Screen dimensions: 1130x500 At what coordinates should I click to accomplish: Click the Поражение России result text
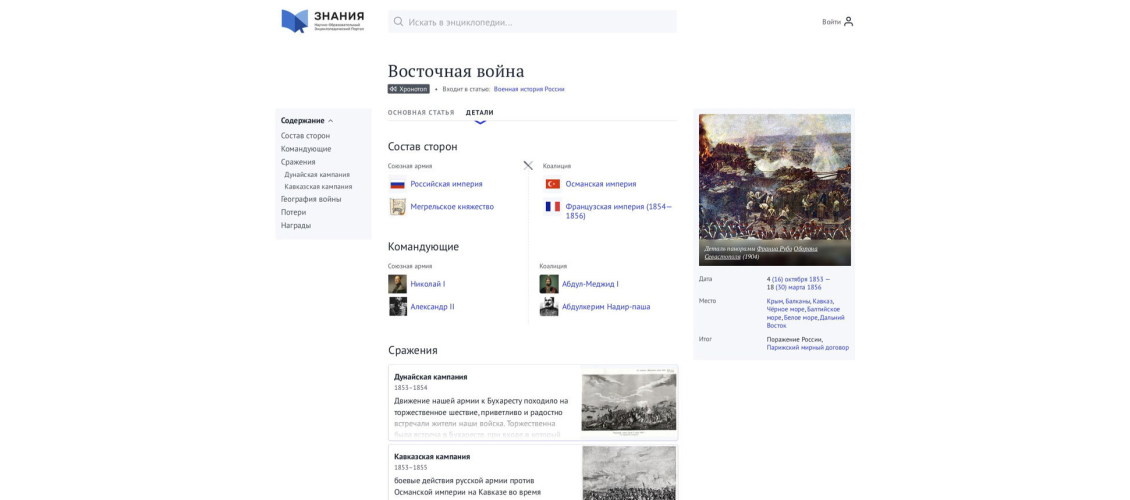click(x=795, y=339)
